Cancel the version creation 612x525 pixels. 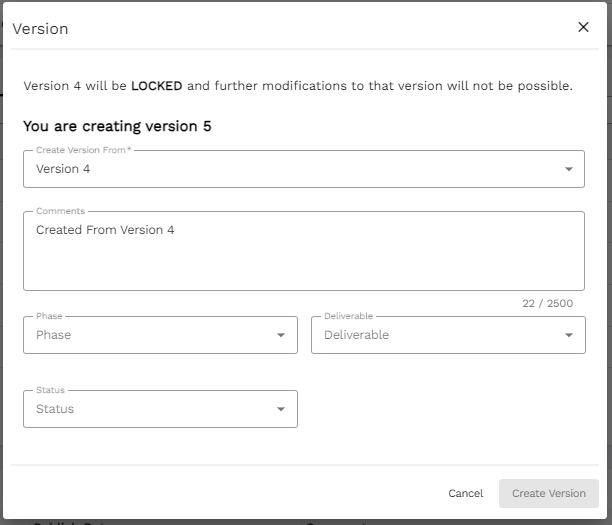(x=465, y=493)
